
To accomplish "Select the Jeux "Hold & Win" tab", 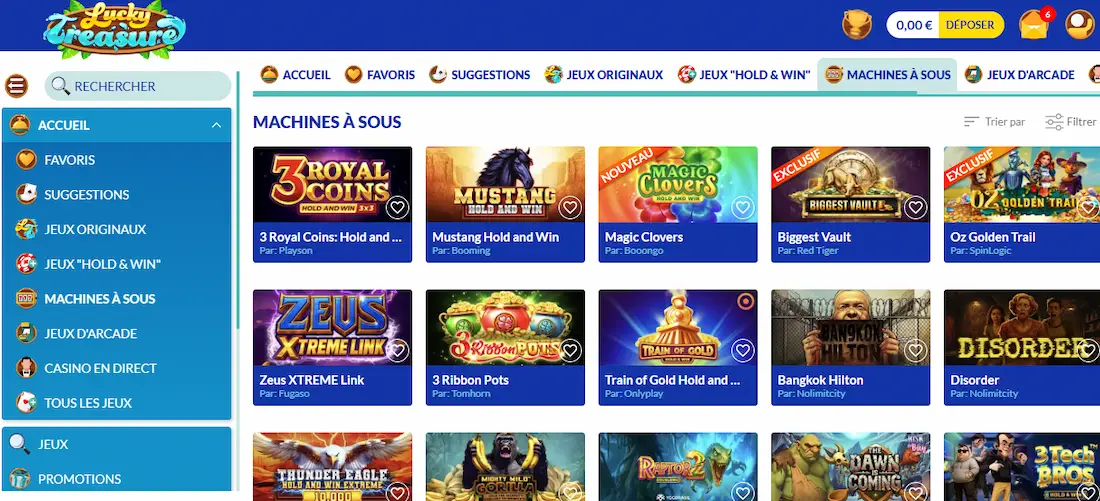I will 744,74.
